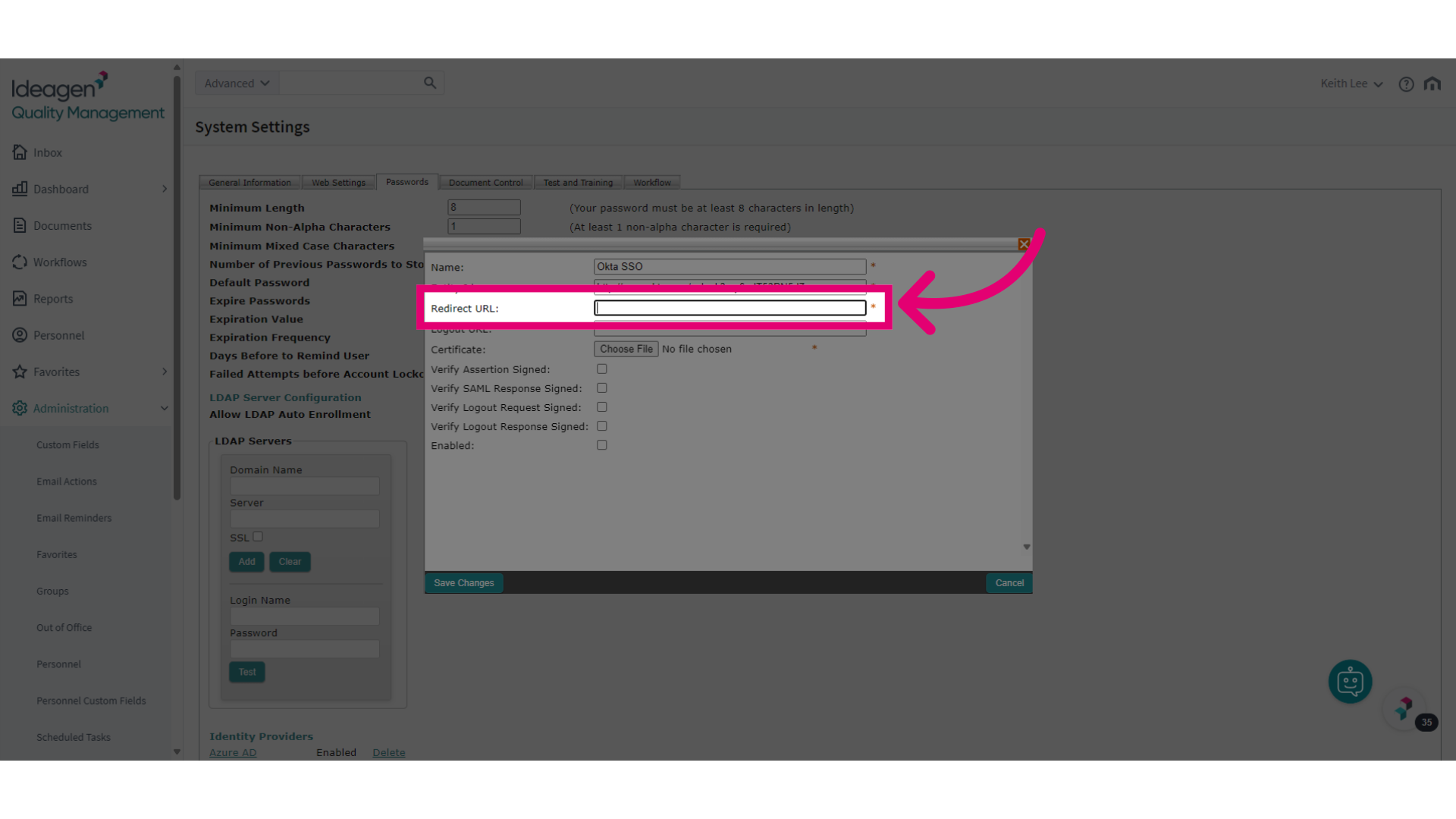
Task: Select the Passwords tab
Action: point(407,182)
